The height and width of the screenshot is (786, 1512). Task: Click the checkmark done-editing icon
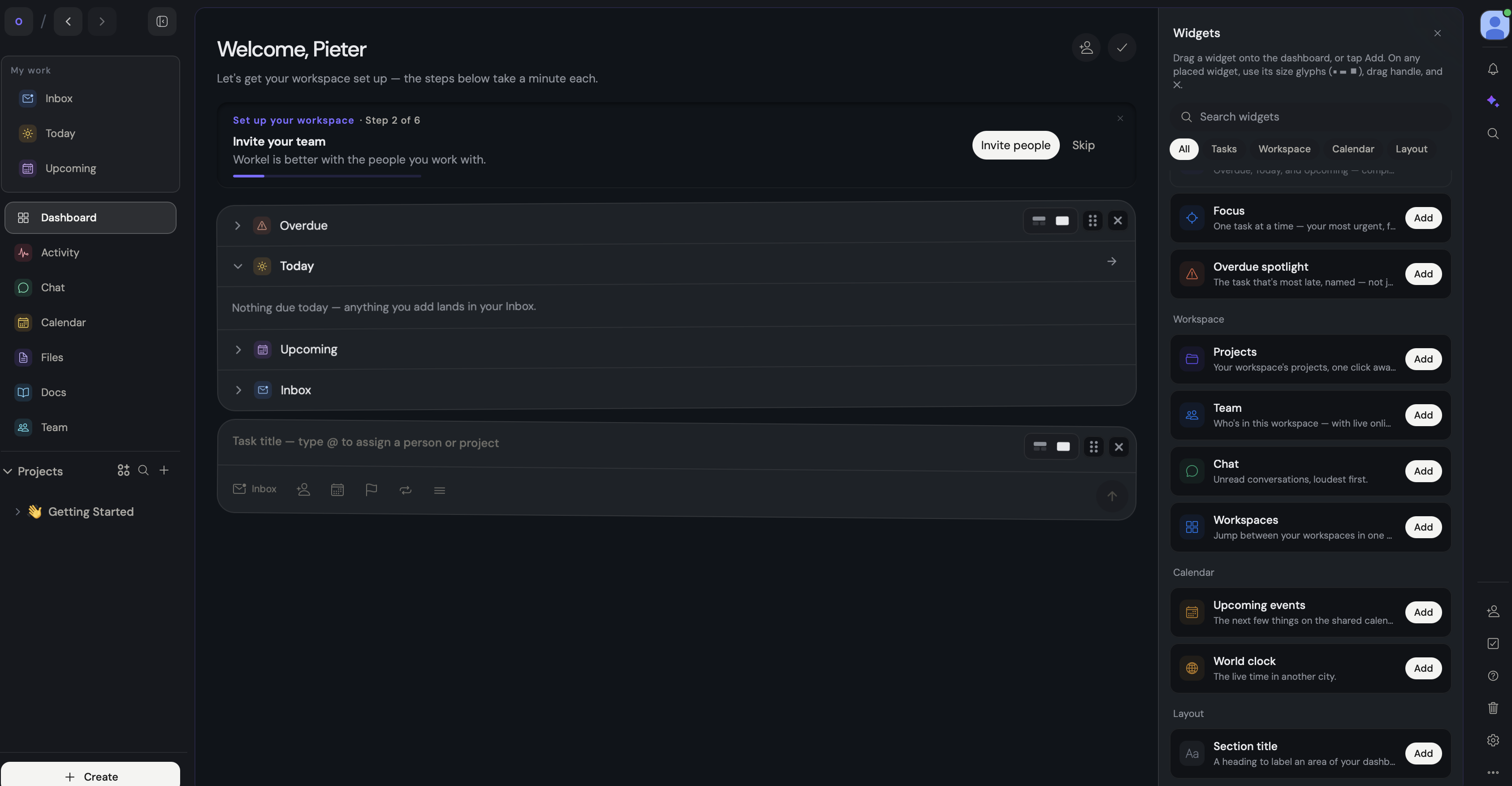pos(1122,48)
